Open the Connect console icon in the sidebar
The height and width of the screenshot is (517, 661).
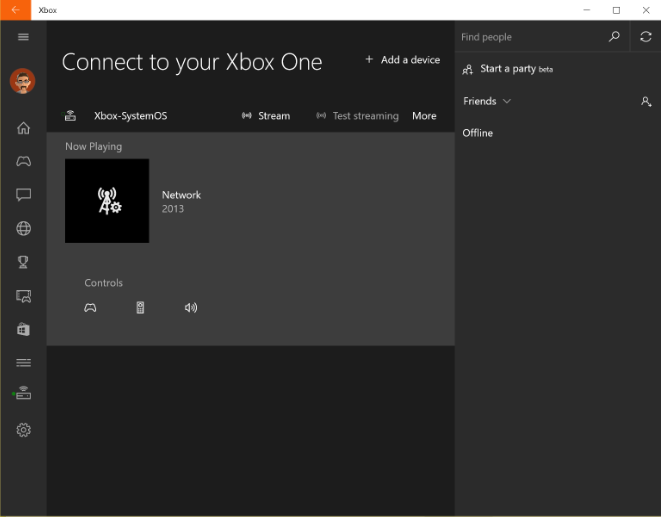22,393
